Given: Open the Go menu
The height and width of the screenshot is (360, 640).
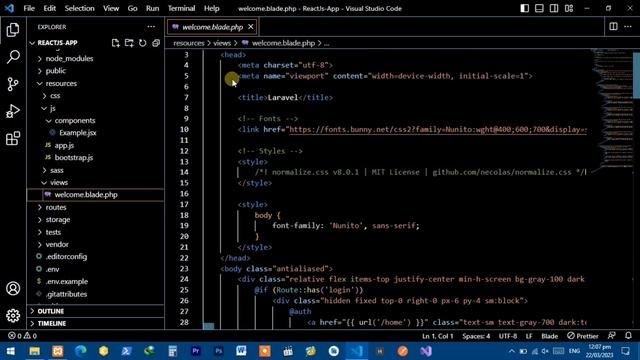Looking at the screenshot, I should click(132, 8).
